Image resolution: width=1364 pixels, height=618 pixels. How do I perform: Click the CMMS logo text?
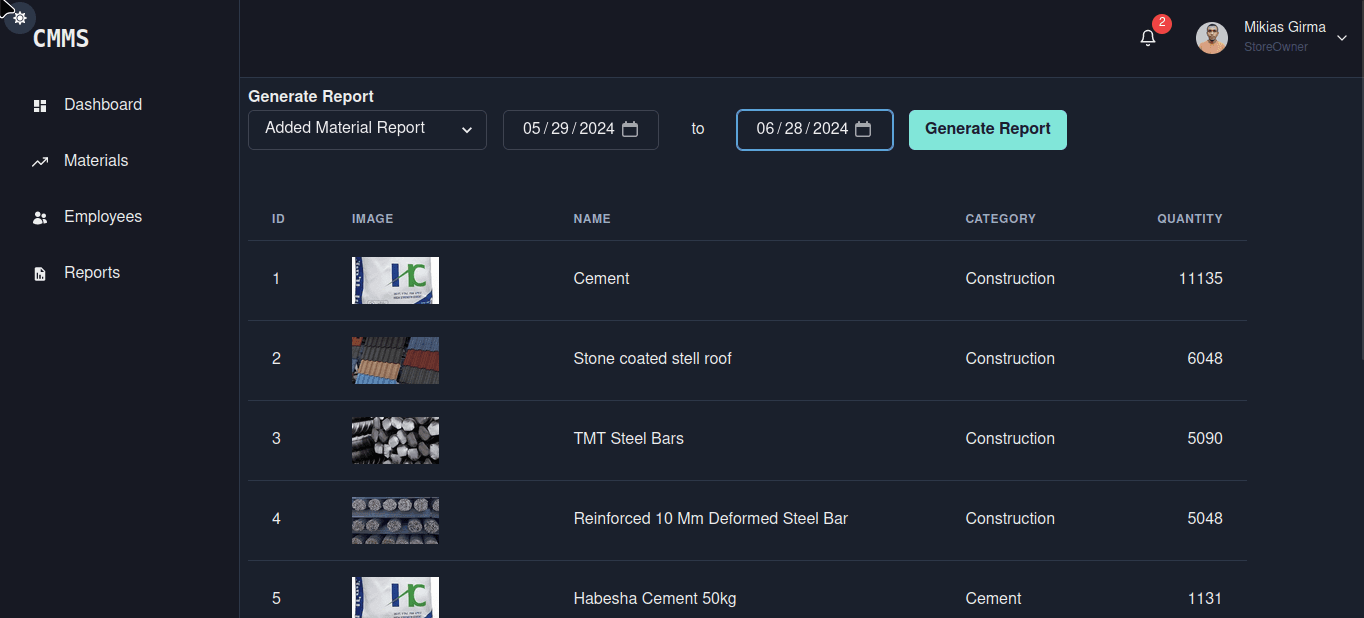click(61, 39)
